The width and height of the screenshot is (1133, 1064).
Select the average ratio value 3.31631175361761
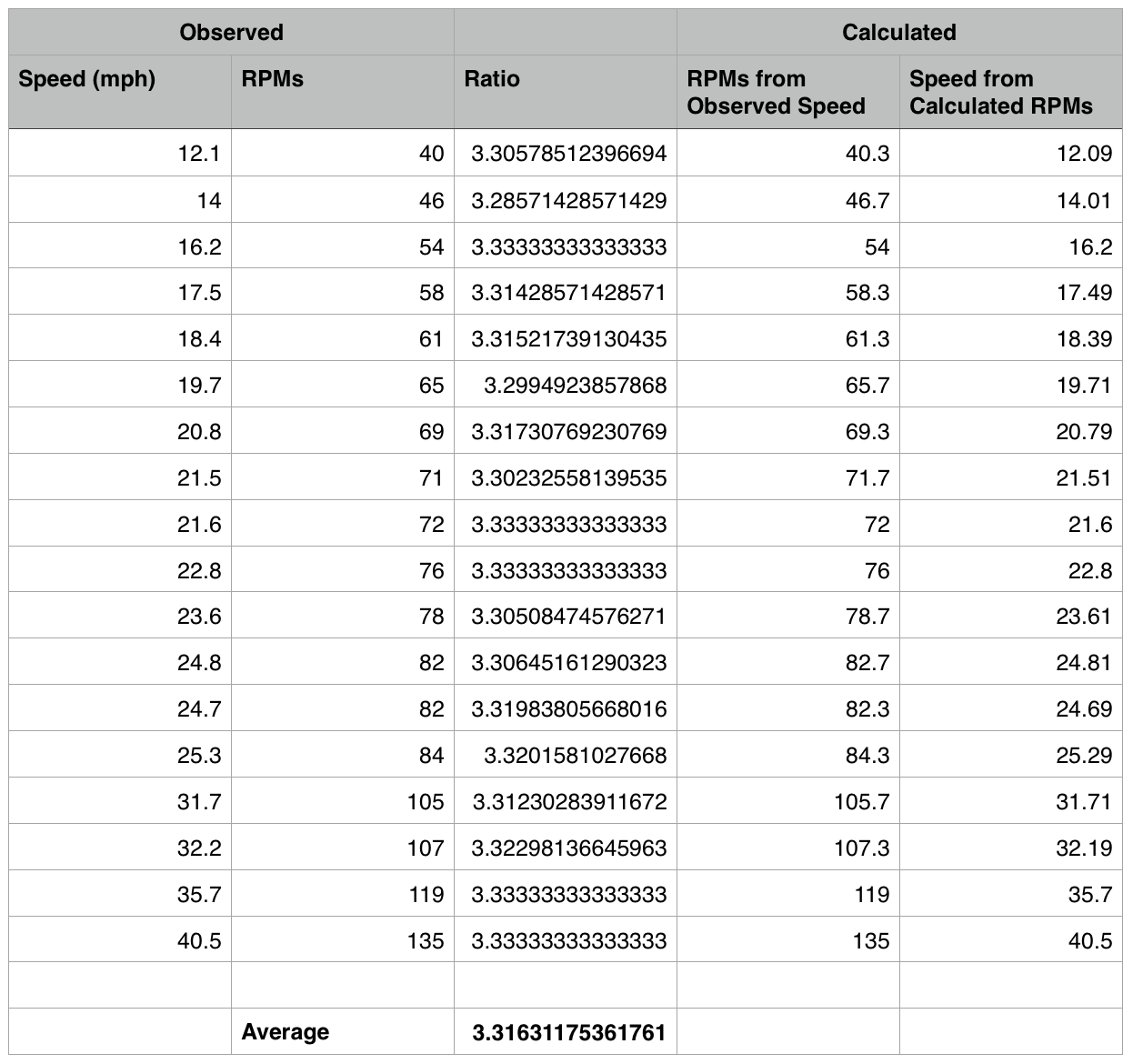pyautogui.click(x=568, y=1032)
